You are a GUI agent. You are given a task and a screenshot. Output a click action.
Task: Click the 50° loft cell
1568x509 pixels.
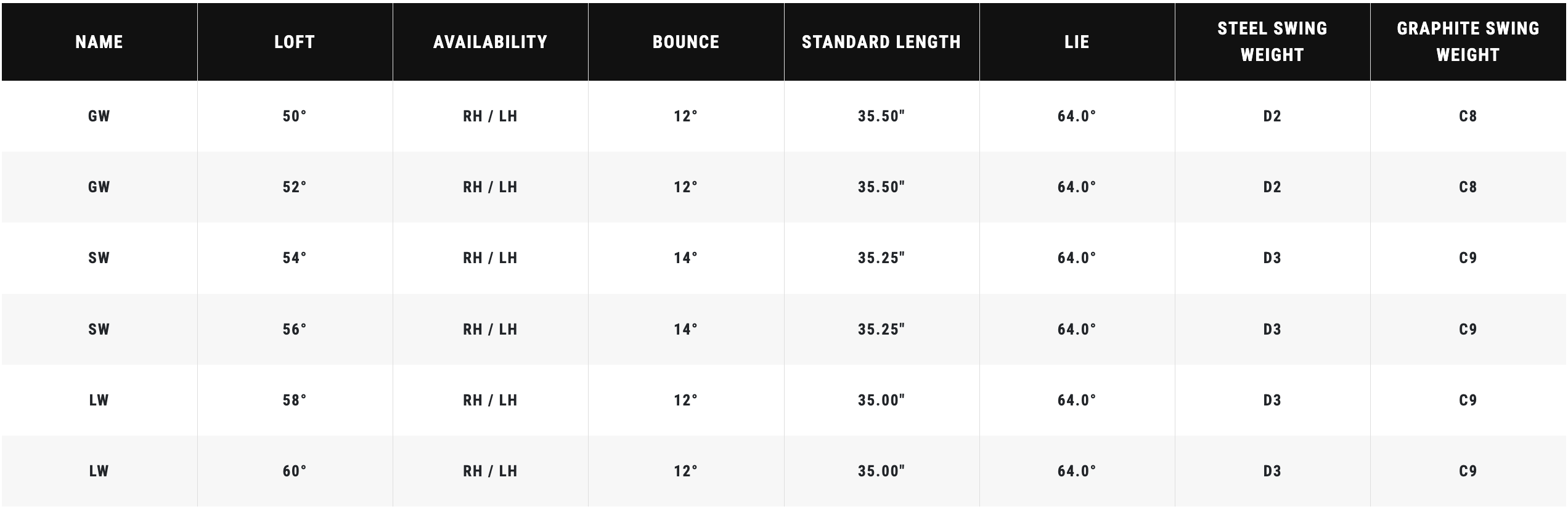click(295, 116)
